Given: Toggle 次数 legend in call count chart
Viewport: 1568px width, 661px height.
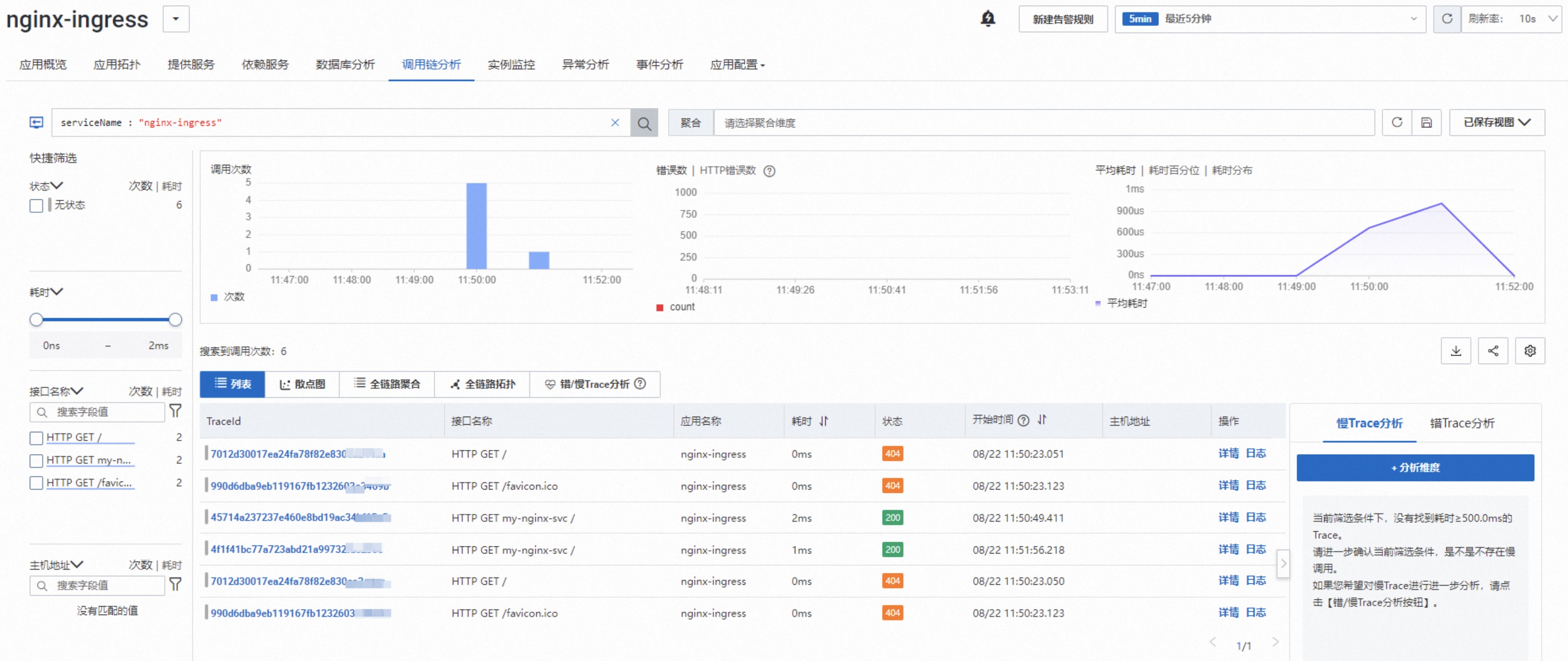Looking at the screenshot, I should tap(227, 297).
